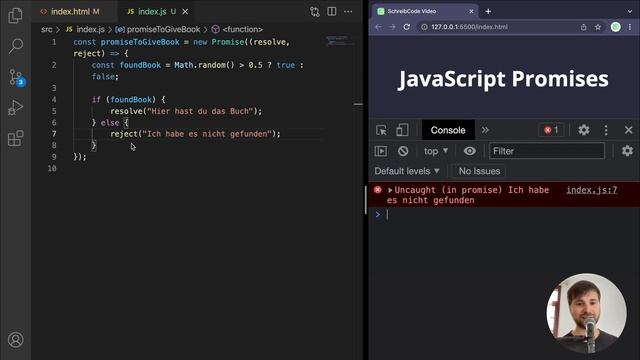Click the address bar URL field
The height and width of the screenshot is (360, 640).
pos(501,27)
